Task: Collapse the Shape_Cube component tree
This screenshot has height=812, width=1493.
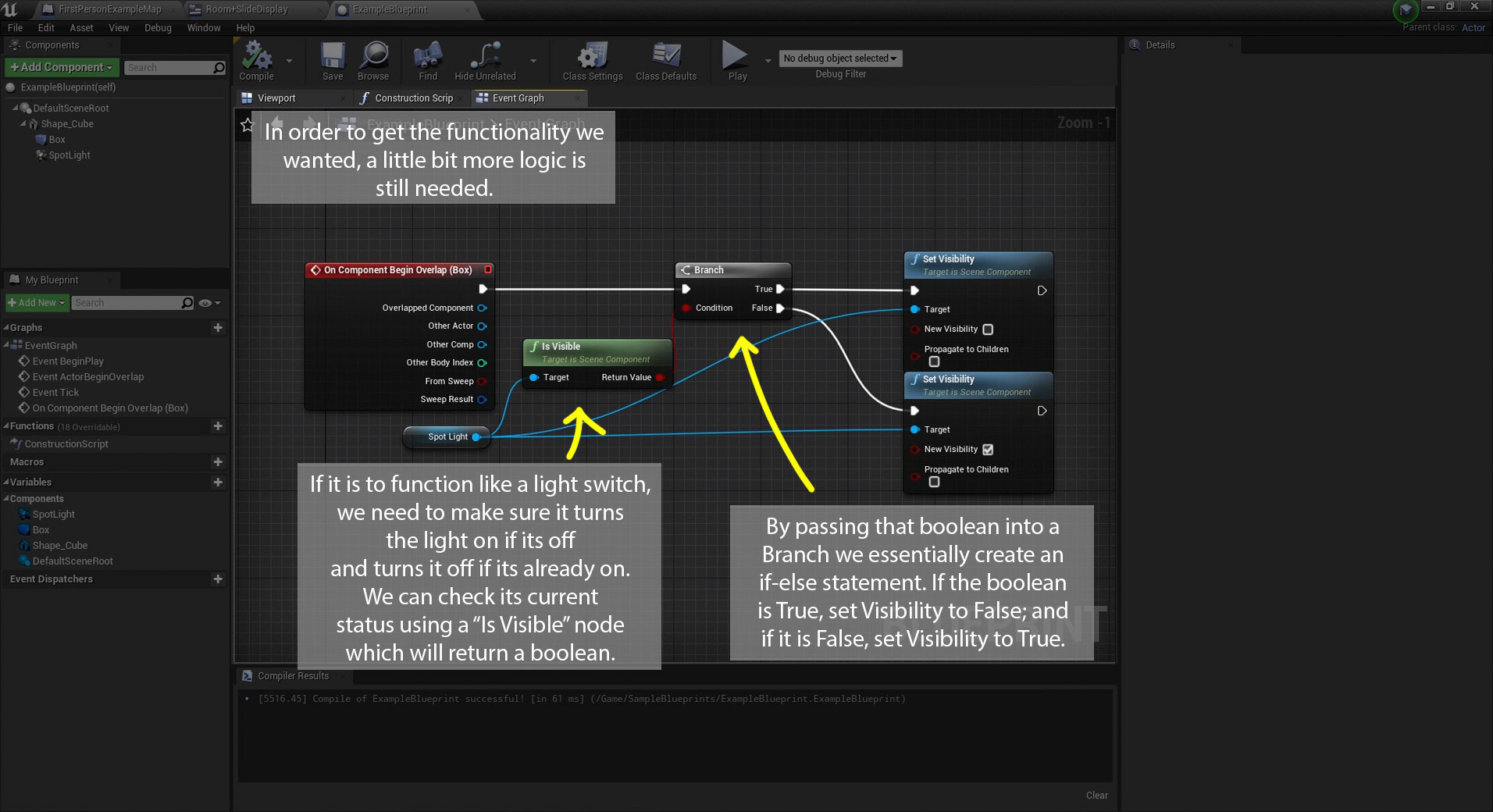Action: (x=23, y=124)
